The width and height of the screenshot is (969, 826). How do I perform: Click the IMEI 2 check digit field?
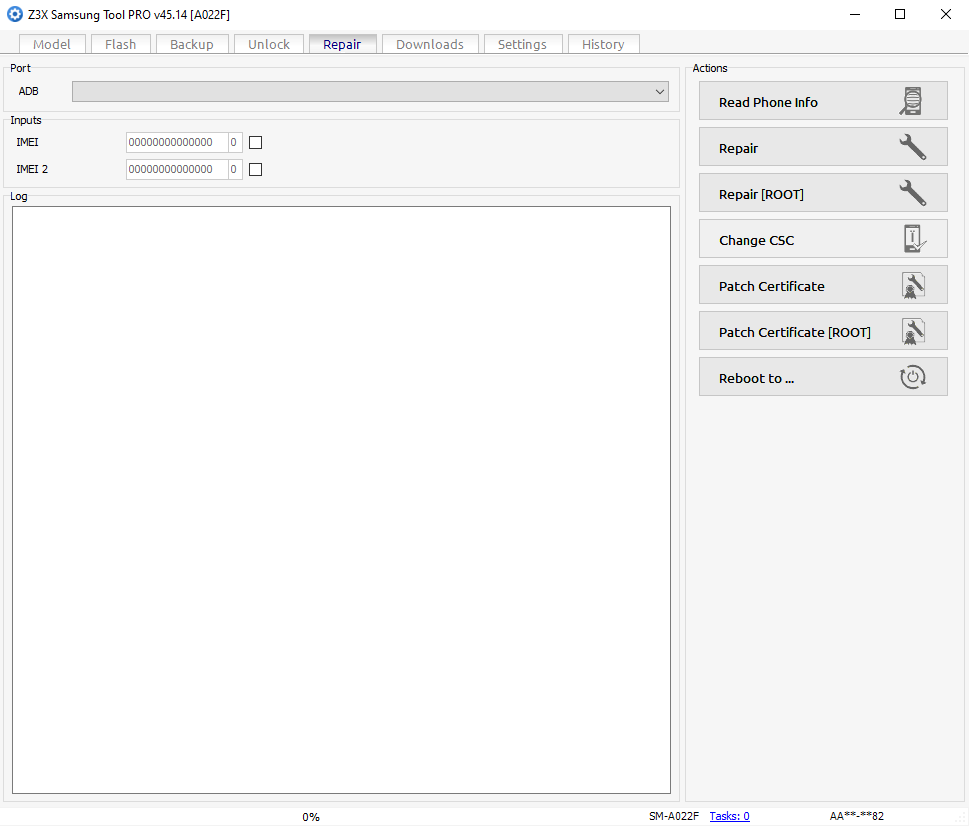click(234, 169)
